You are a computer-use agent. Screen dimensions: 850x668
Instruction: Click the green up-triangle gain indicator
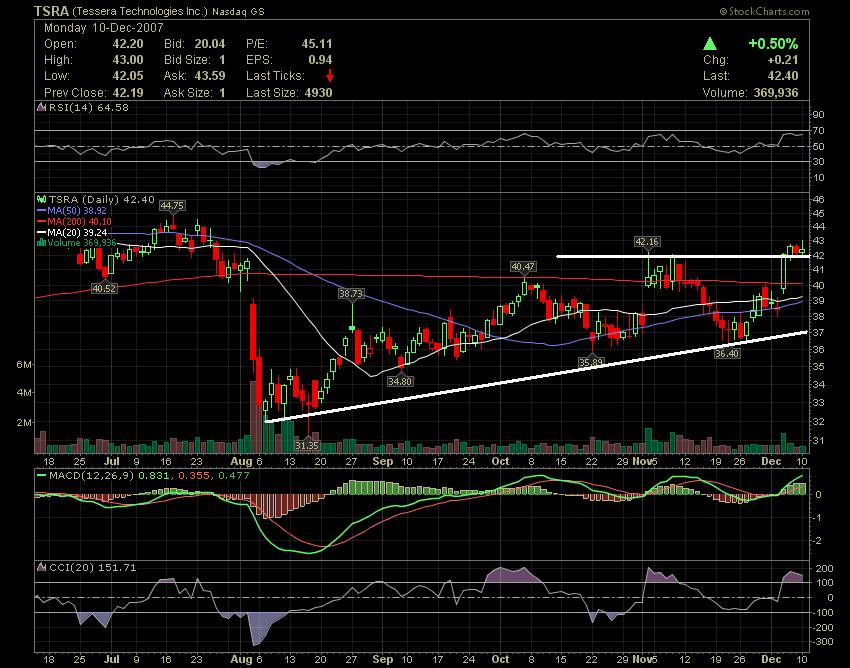(710, 44)
